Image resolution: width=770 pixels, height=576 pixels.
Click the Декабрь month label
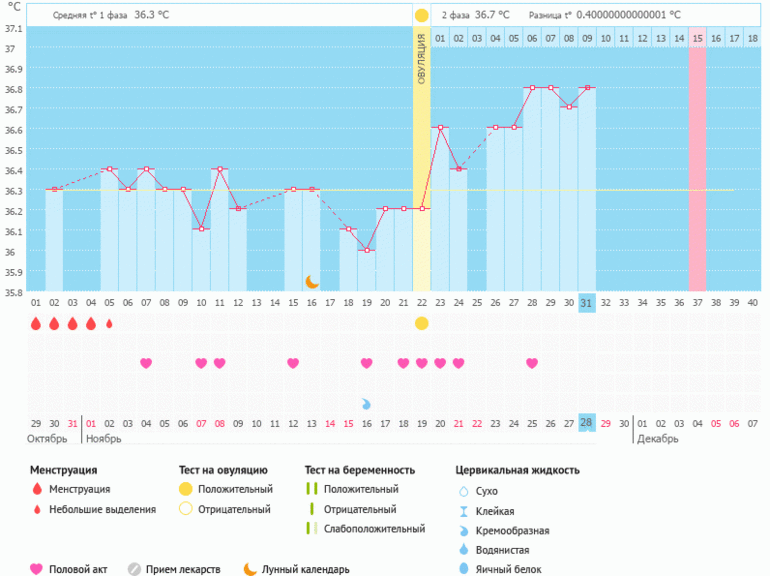(x=657, y=438)
